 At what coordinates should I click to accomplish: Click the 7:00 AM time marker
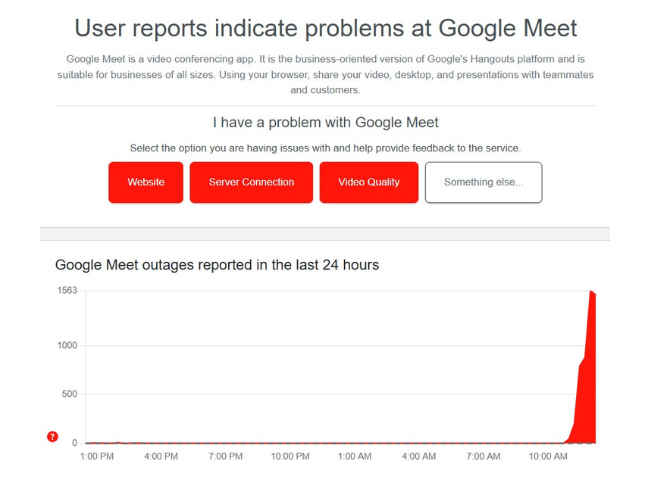[x=484, y=457]
